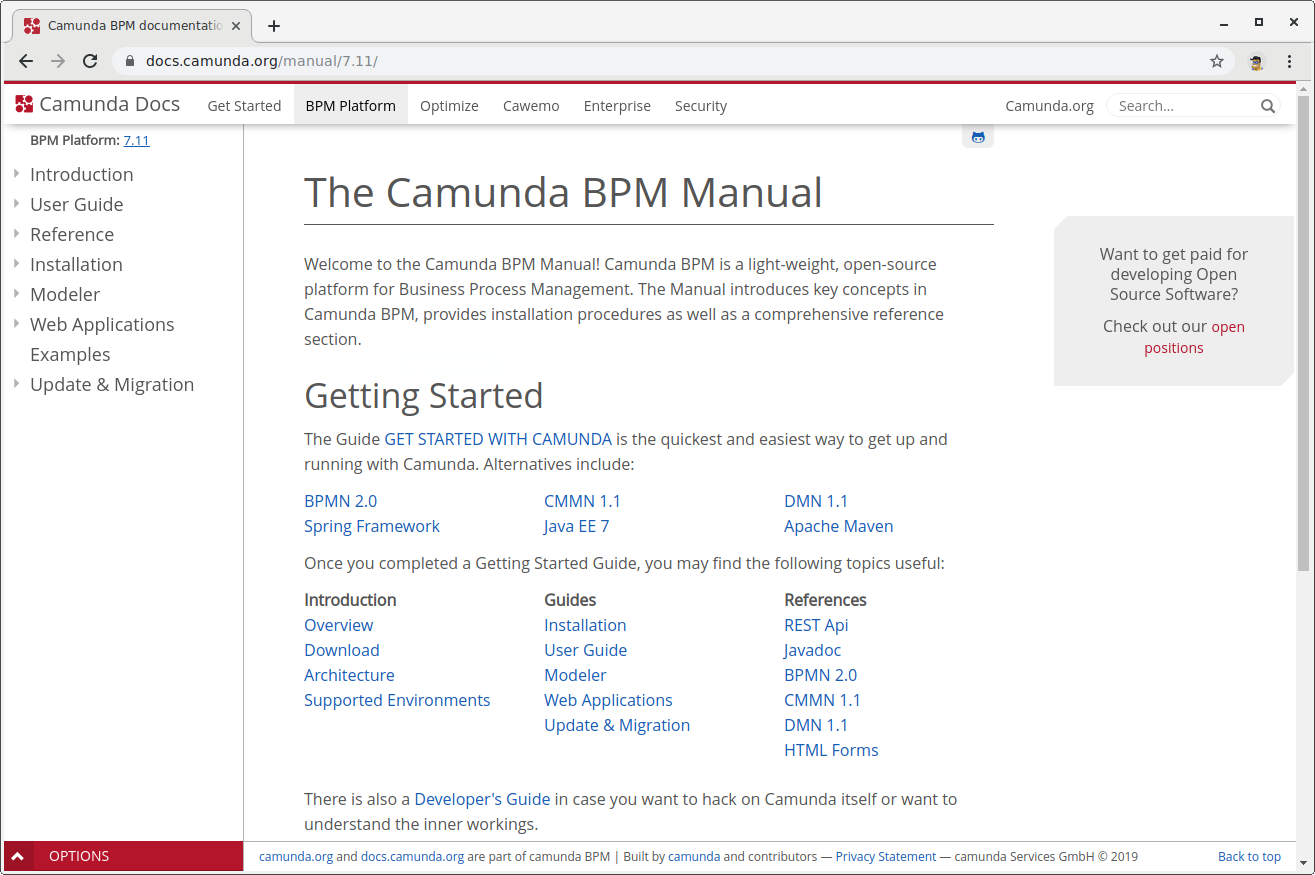Expand the Modeler tree section

coord(16,294)
